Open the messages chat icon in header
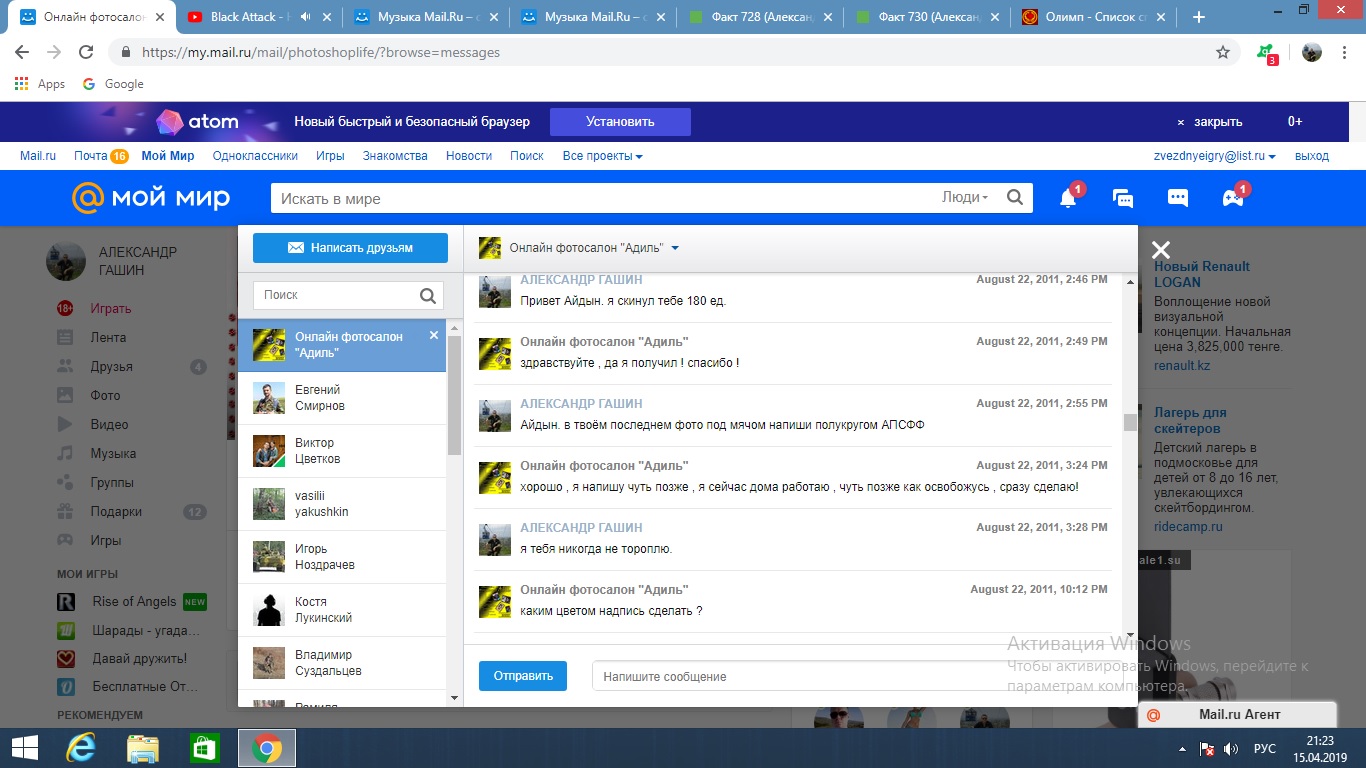1366x768 pixels. pyautogui.click(x=1123, y=198)
